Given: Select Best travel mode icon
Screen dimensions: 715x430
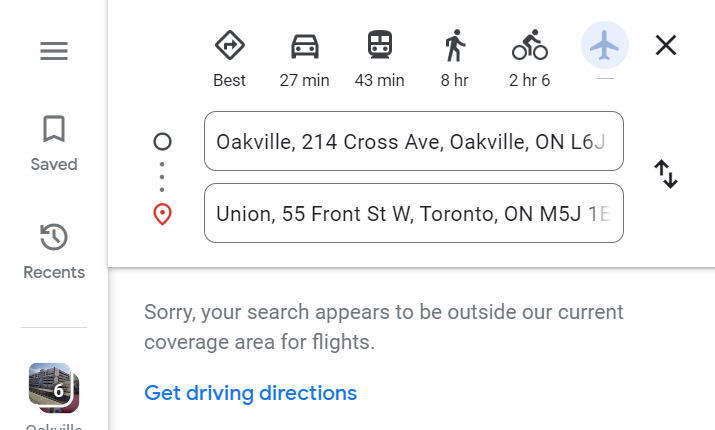Looking at the screenshot, I should point(230,45).
